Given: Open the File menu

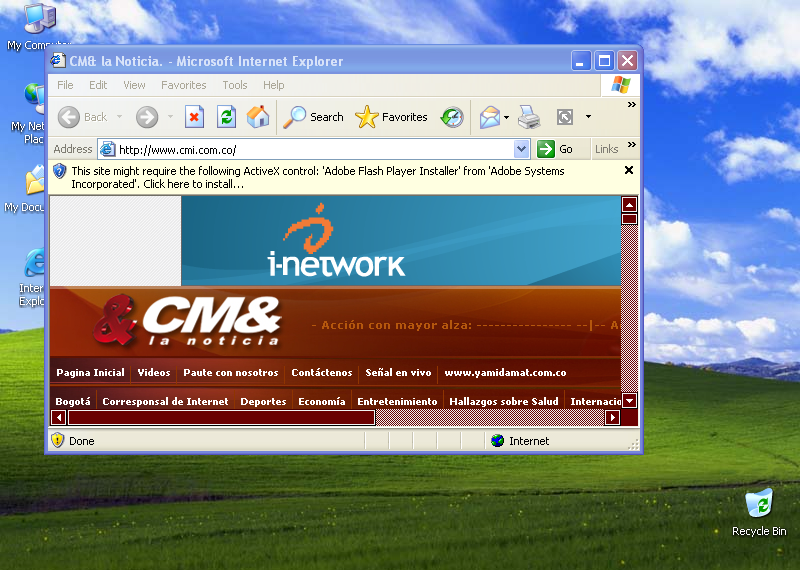Looking at the screenshot, I should 65,85.
